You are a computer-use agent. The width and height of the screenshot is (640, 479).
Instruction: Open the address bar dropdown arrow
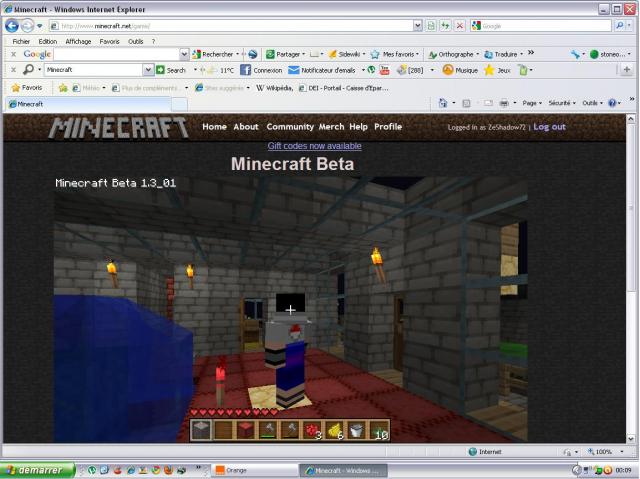coord(418,26)
